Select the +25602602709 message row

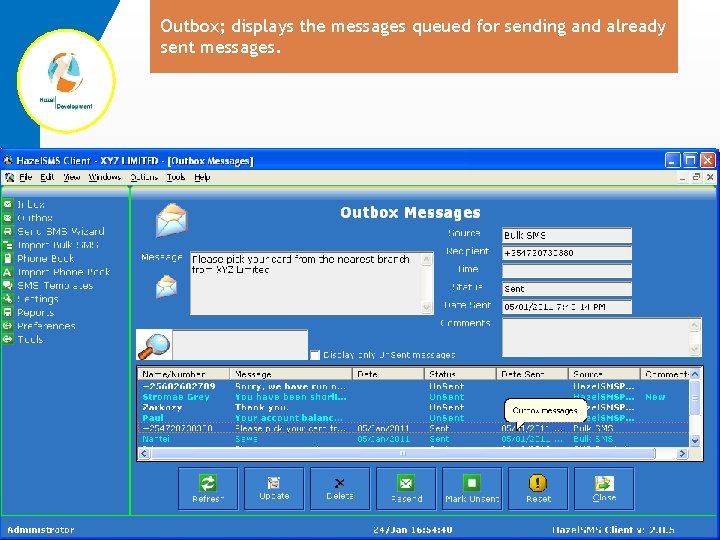point(413,387)
